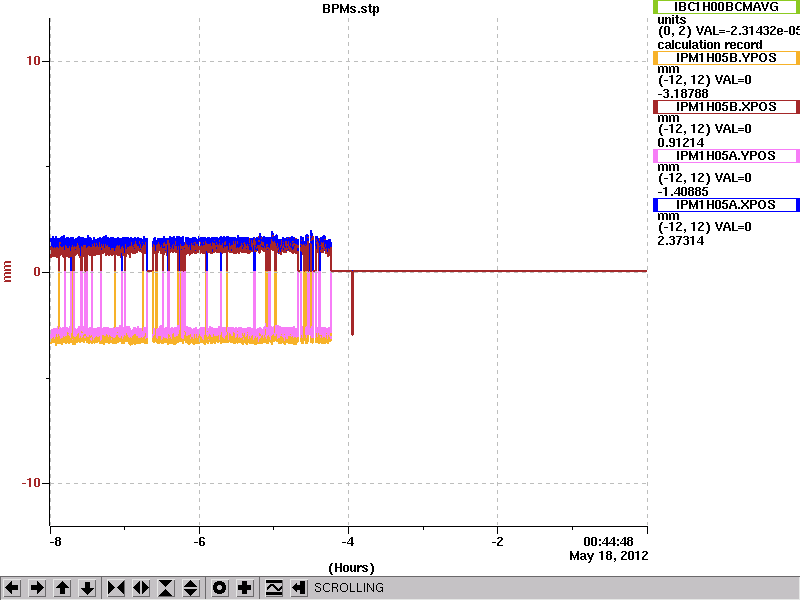Pan the plot down with the down arrow

click(x=87, y=588)
